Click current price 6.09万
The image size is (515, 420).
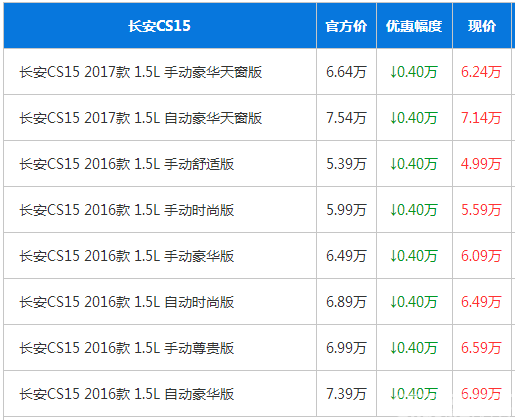tap(481, 256)
